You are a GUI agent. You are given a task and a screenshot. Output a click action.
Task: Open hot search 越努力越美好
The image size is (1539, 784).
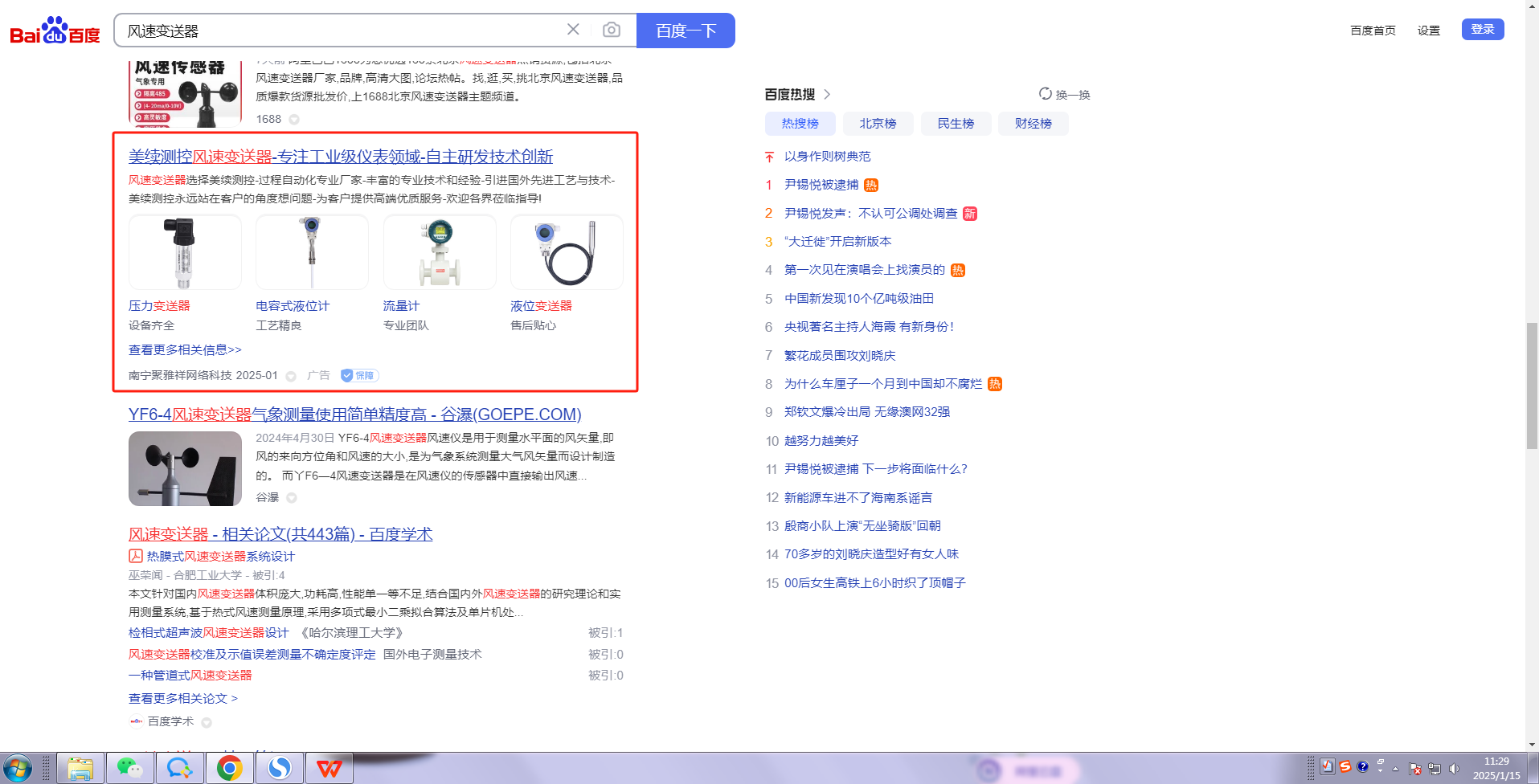tap(821, 441)
